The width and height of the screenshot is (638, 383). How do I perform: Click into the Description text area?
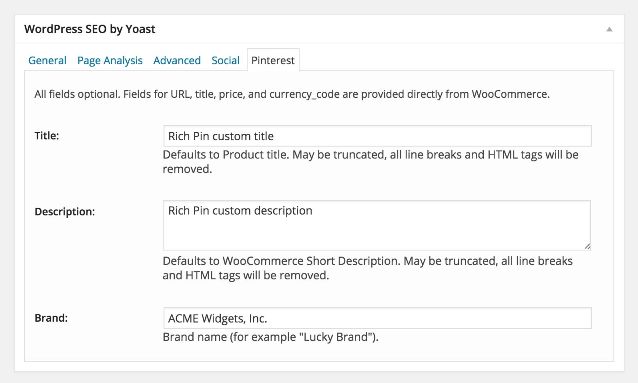377,225
